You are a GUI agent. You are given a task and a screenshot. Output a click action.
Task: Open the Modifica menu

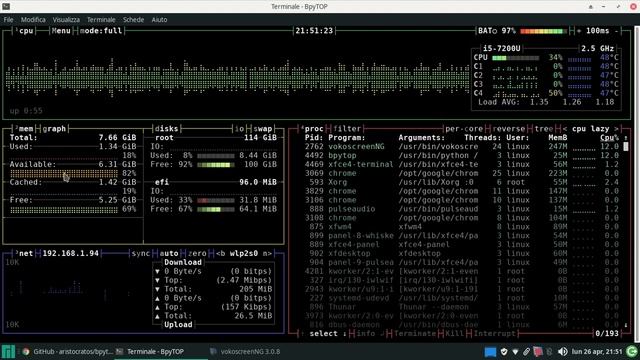point(33,20)
